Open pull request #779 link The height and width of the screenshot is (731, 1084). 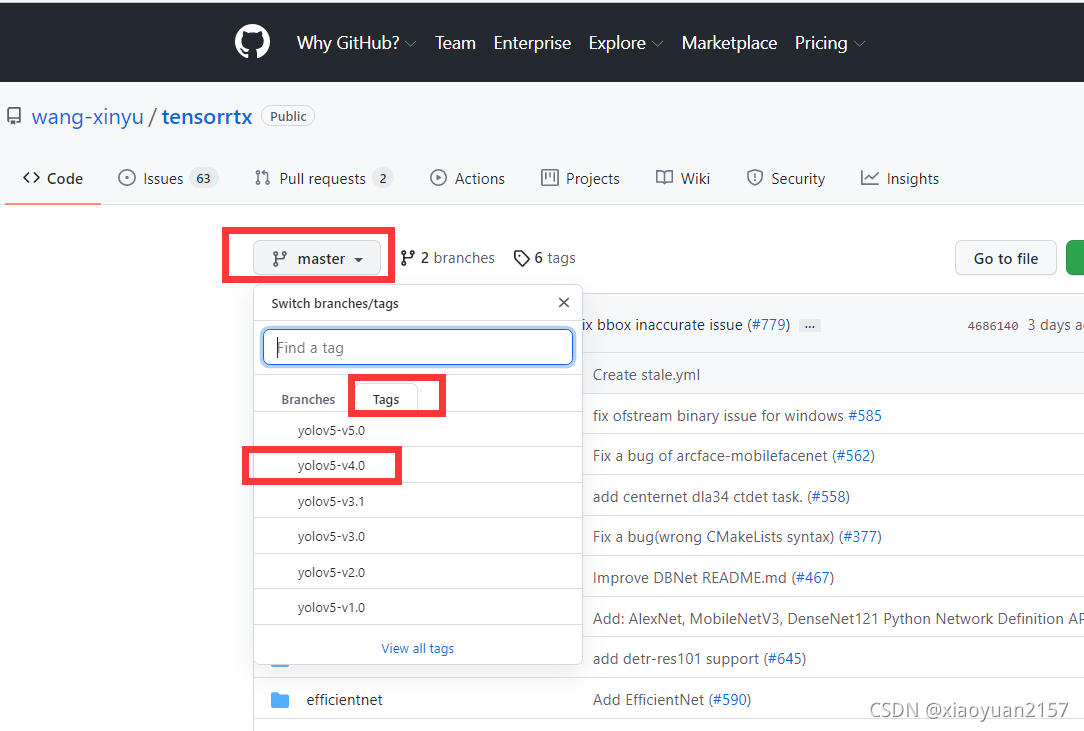point(769,324)
